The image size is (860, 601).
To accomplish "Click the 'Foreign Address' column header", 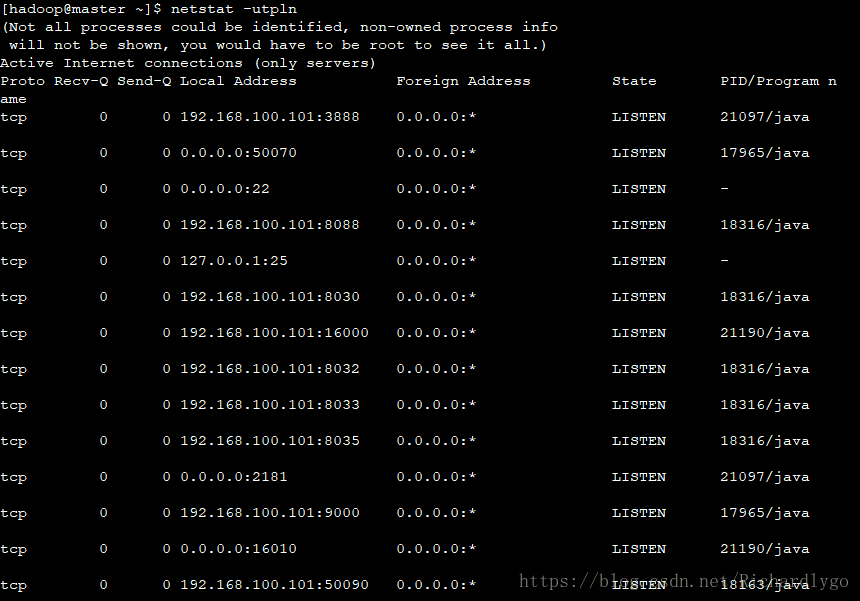I will pyautogui.click(x=463, y=81).
